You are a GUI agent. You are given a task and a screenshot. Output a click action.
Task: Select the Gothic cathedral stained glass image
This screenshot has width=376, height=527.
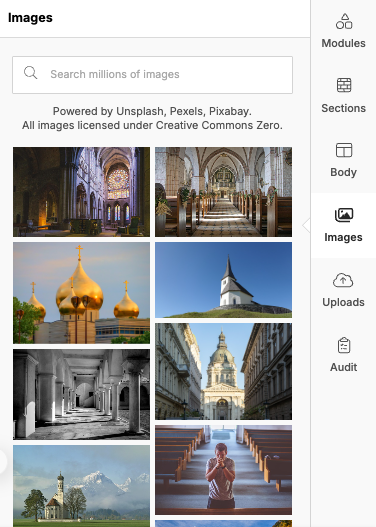click(x=81, y=192)
